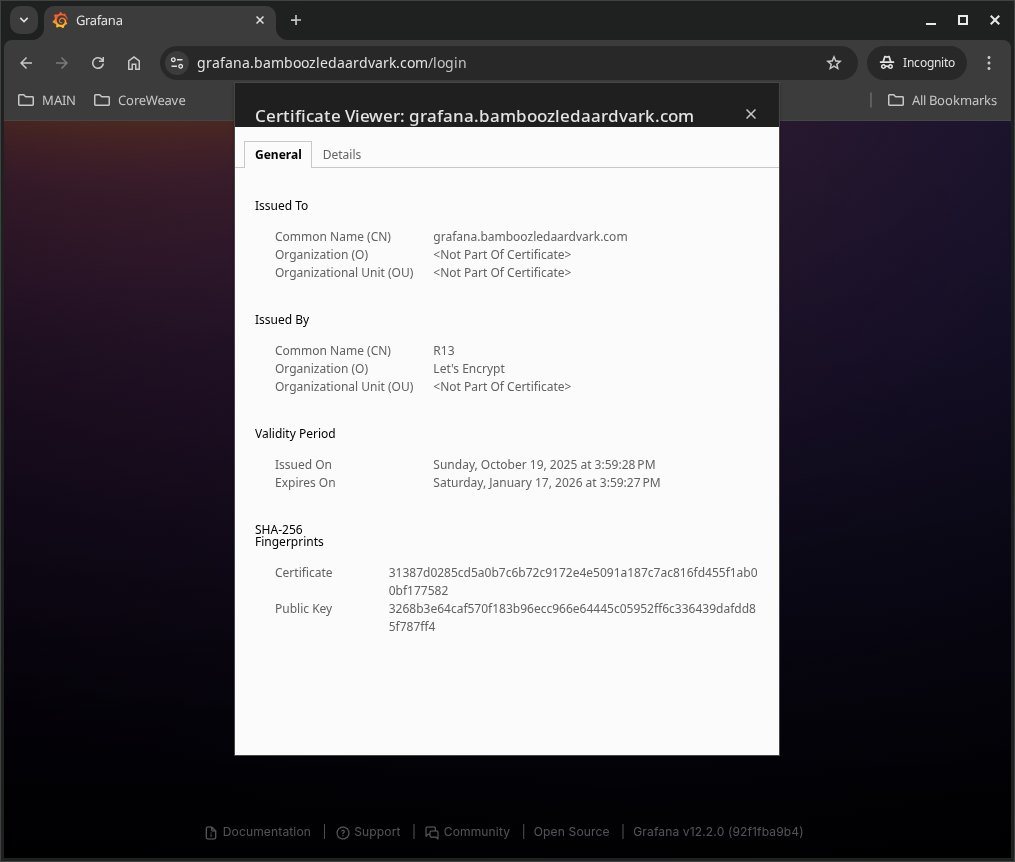Open the MAIN bookmarks folder

[47, 100]
